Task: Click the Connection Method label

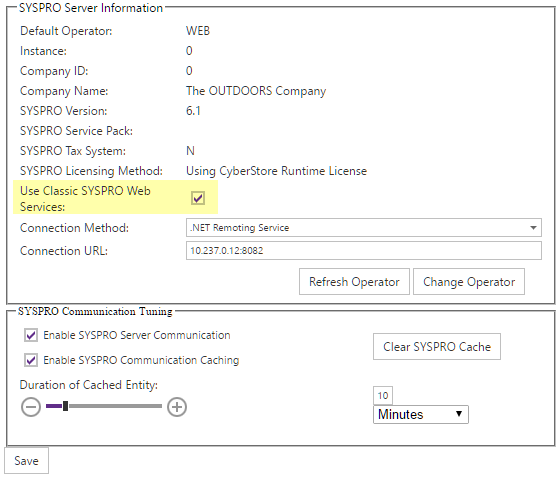Action: click(x=74, y=228)
